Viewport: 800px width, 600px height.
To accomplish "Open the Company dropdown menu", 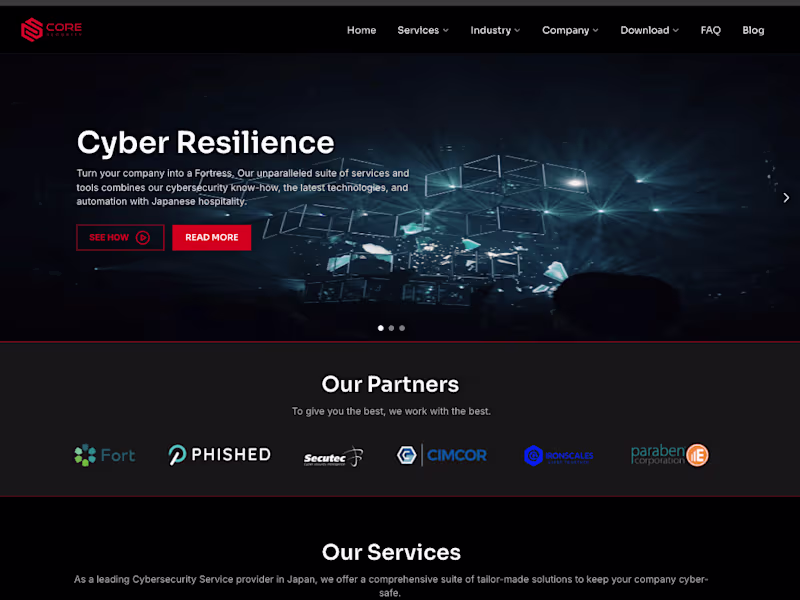I will coord(570,30).
